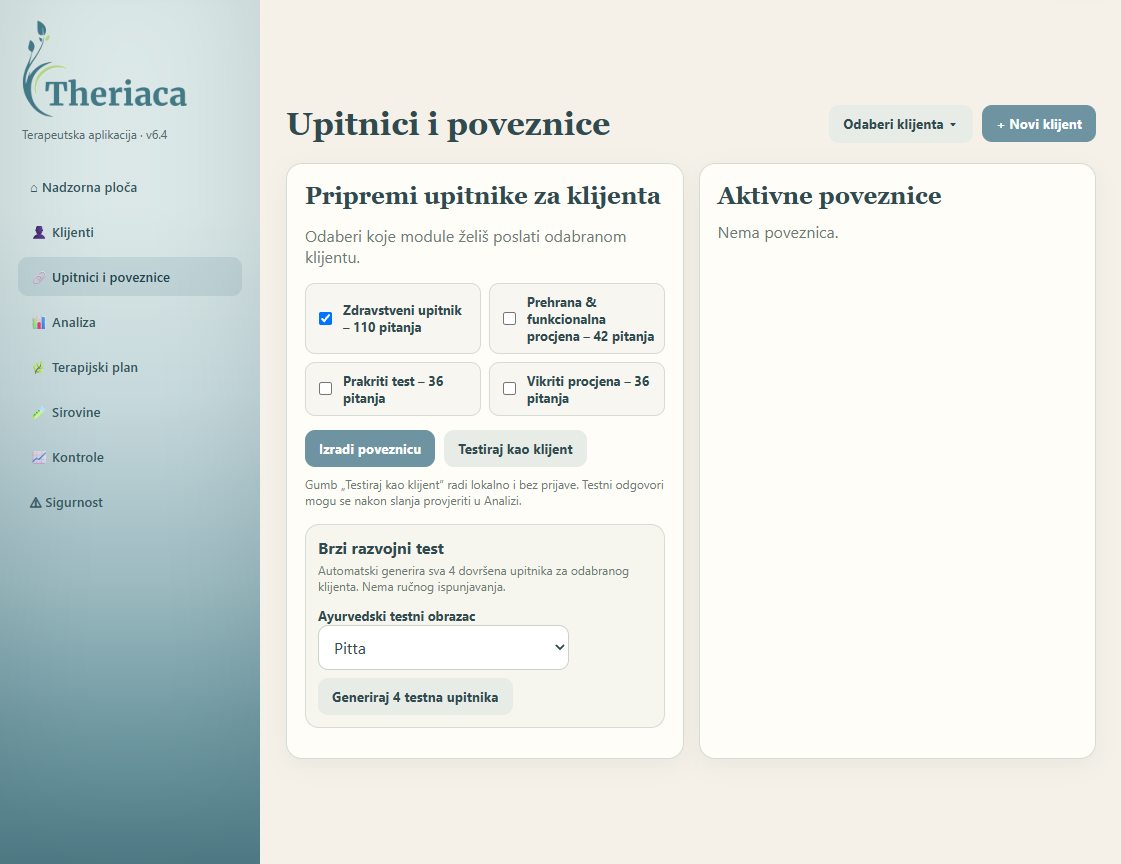The width and height of the screenshot is (1121, 864).
Task: Expand the Ayurvedski testni obrazac Pitta select
Action: (x=443, y=648)
